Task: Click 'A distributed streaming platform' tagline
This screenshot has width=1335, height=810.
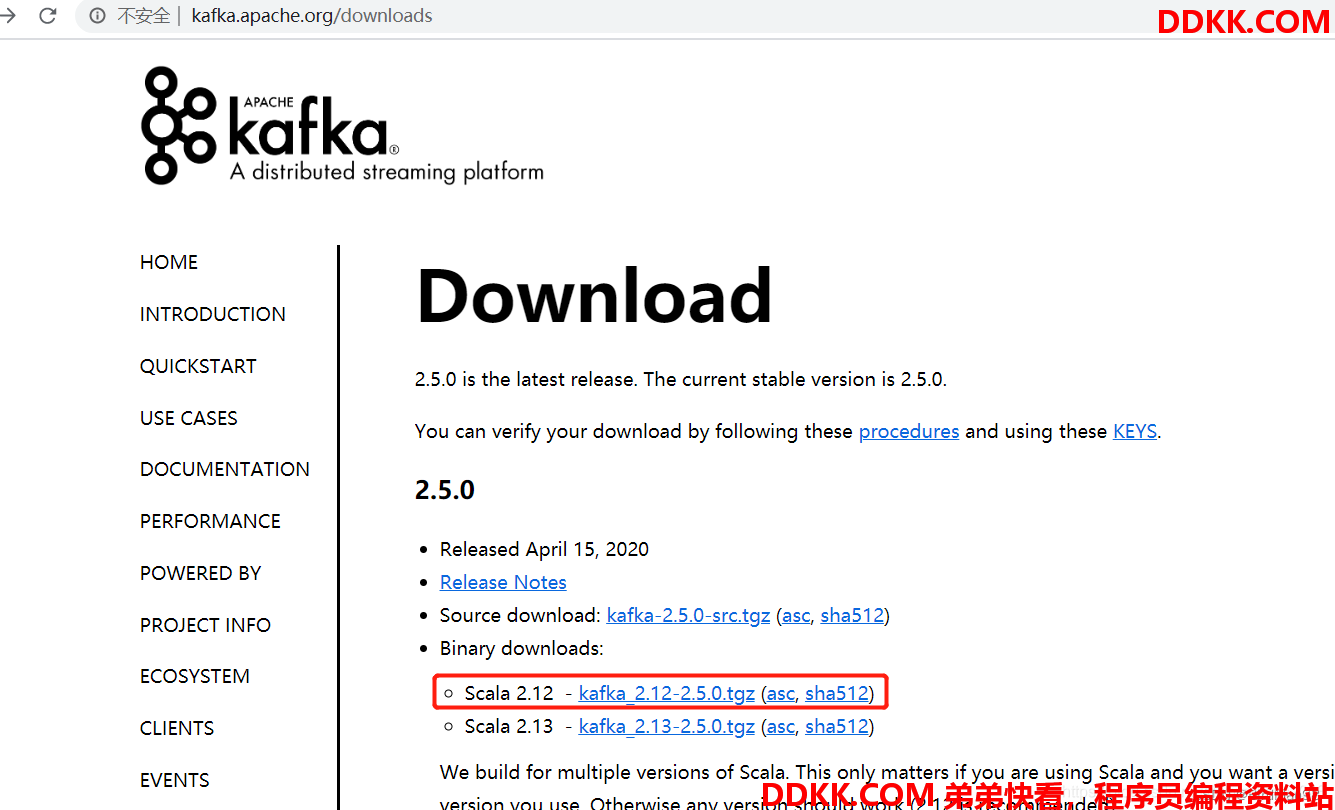Action: tap(387, 172)
